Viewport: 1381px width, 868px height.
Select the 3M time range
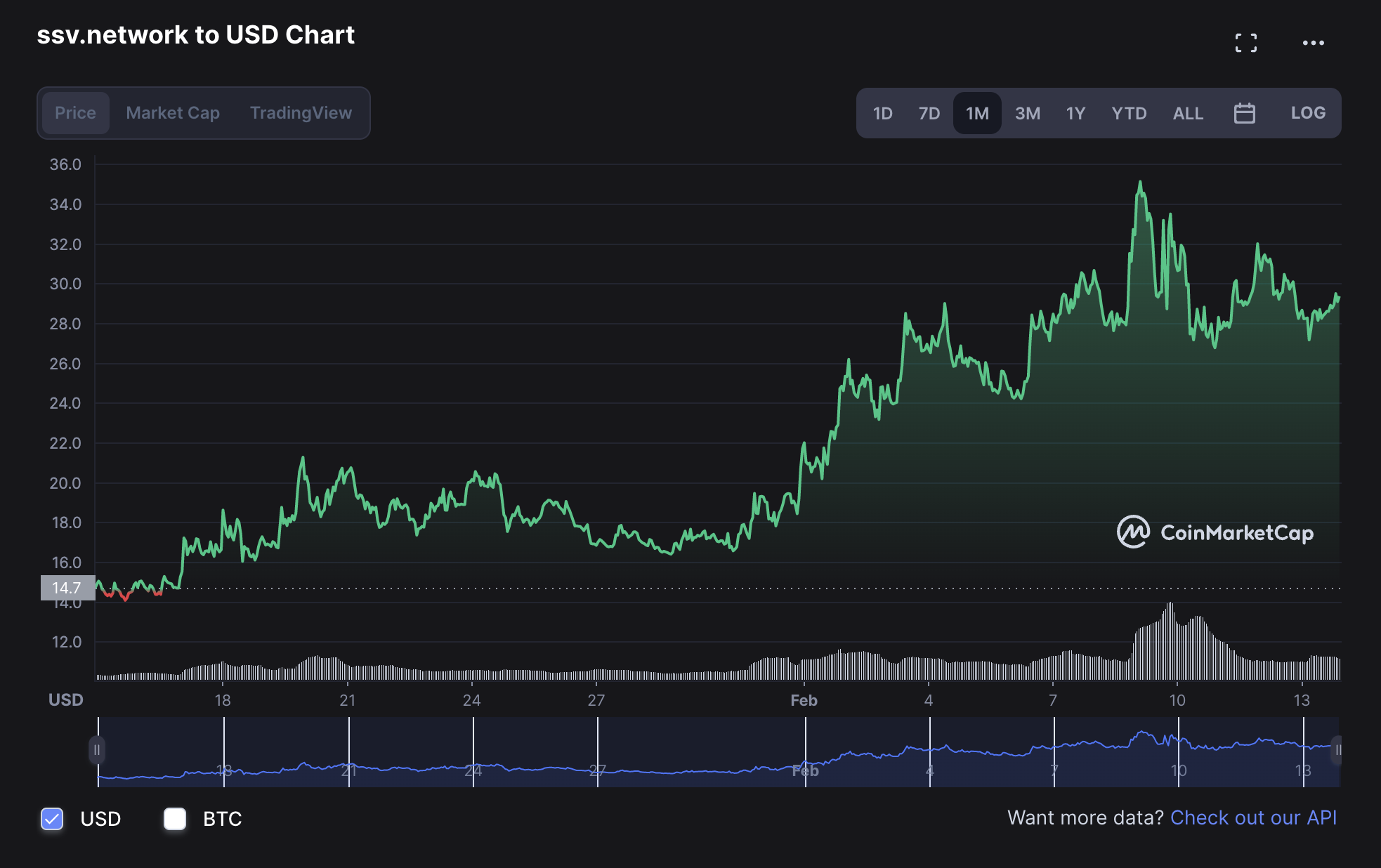click(1027, 113)
